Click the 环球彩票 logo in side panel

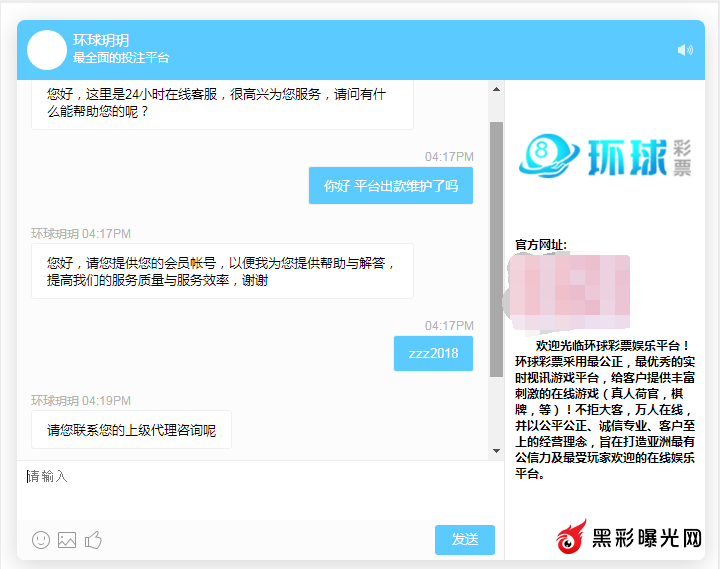coord(606,155)
